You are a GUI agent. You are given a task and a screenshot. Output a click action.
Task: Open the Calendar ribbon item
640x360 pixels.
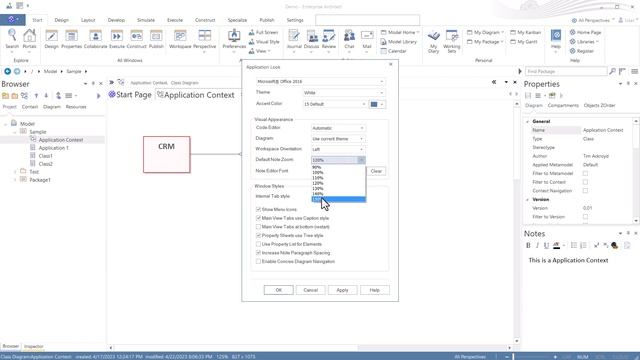[x=393, y=51]
